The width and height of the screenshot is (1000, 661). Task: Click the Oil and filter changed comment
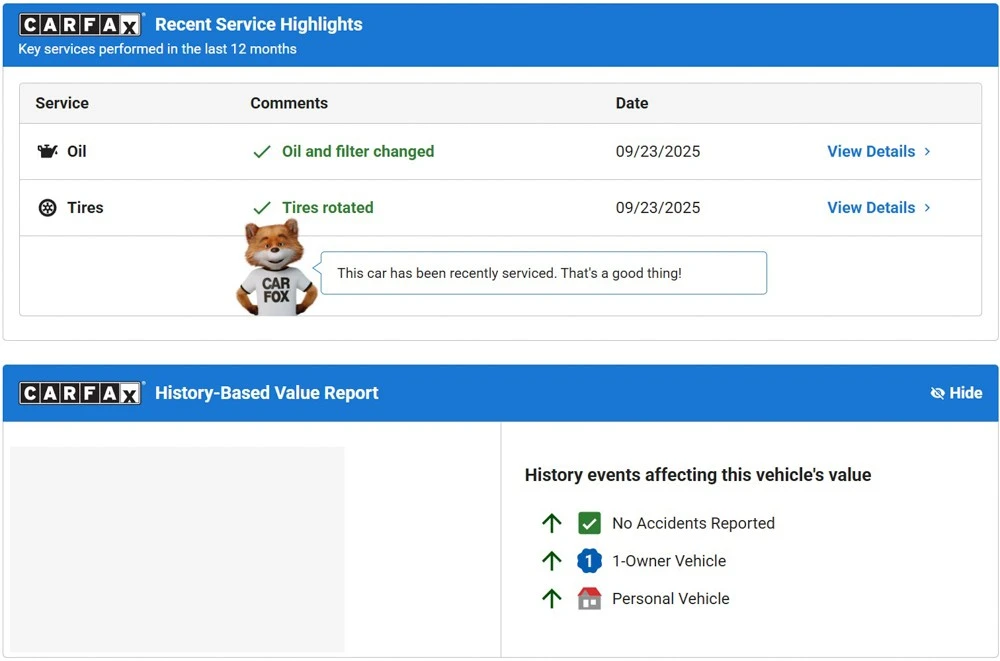[x=358, y=151]
